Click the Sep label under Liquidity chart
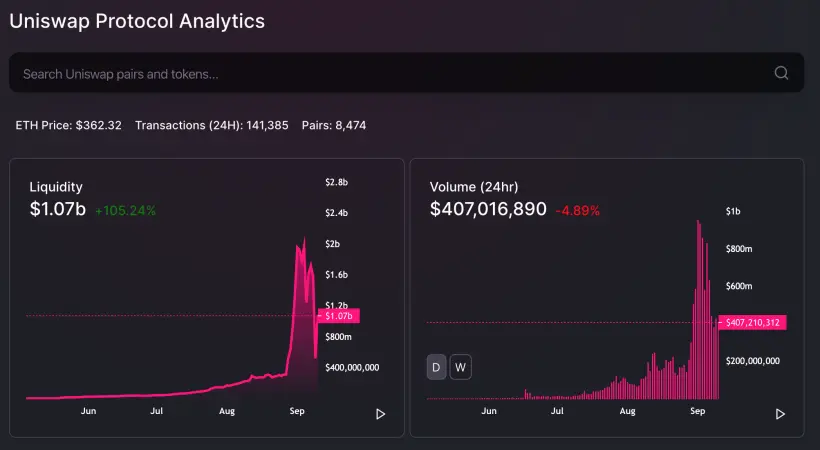Viewport: 820px width, 450px height. coord(297,411)
